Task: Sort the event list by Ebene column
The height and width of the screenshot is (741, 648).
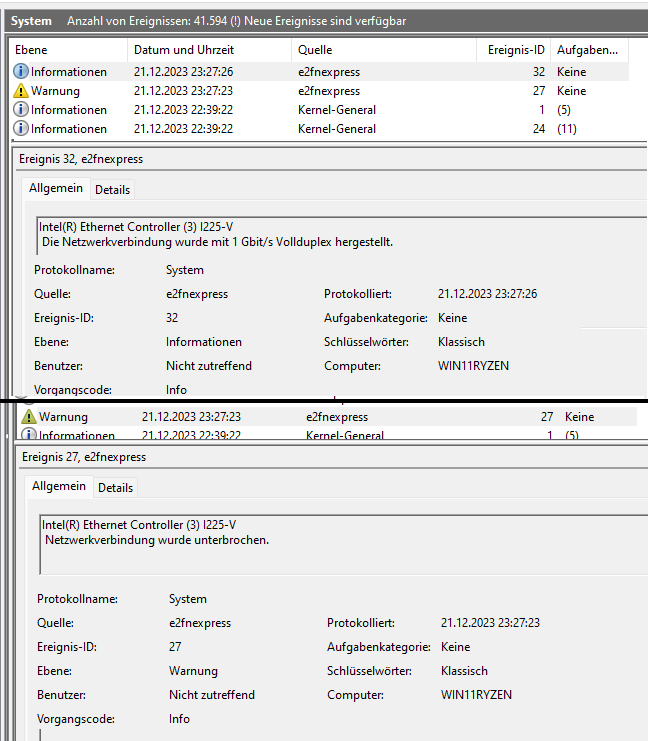Action: click(68, 50)
